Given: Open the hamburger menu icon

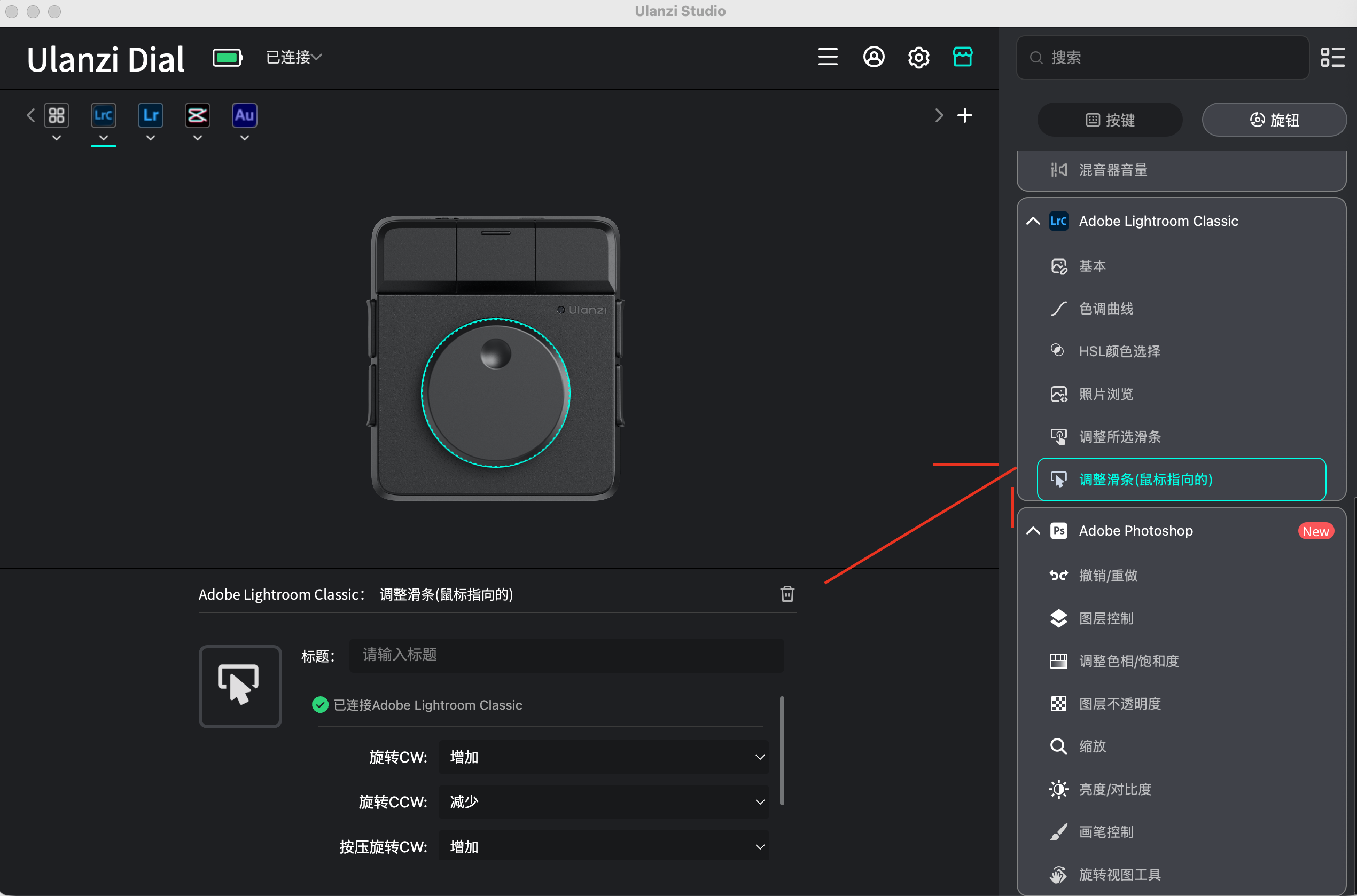Looking at the screenshot, I should (828, 57).
